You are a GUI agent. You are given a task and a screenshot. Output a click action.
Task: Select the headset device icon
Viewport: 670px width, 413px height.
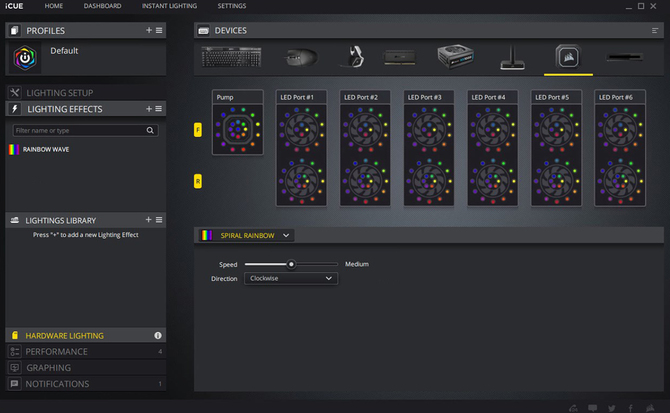click(354, 56)
